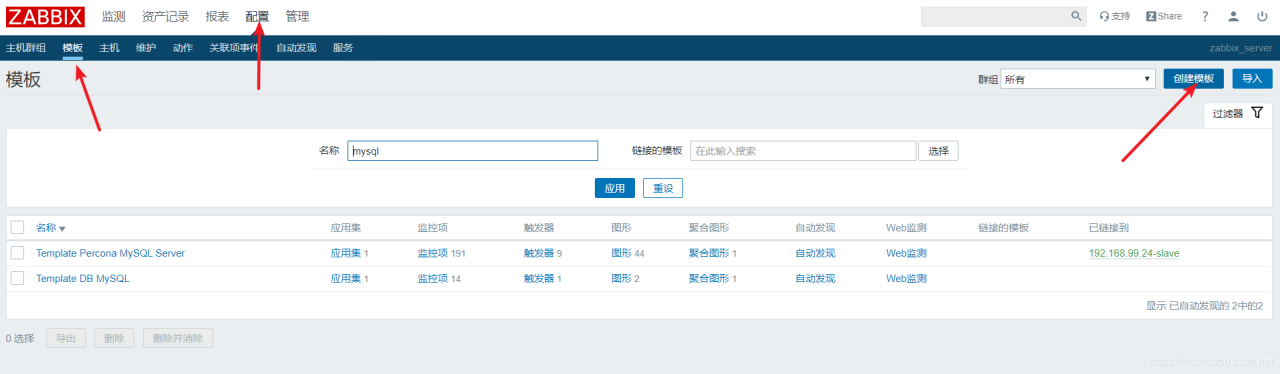
Task: Switch to the 动作 submenu
Action: tap(182, 48)
